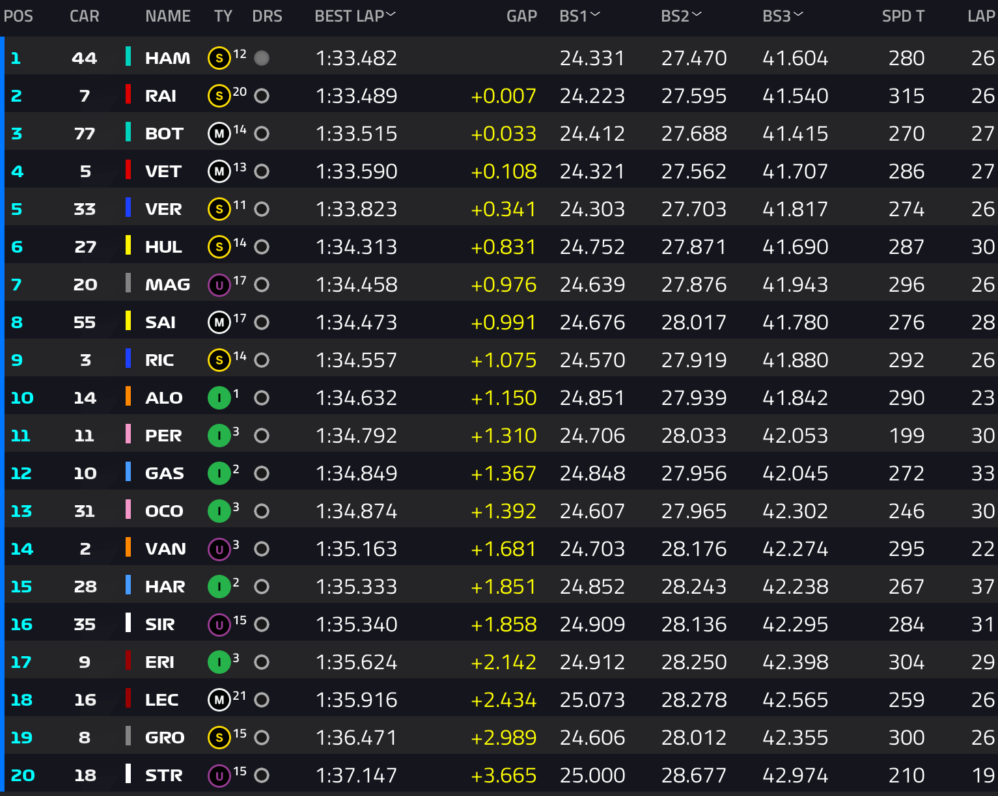Click HAR's intermediate tyre icon

tap(219, 587)
